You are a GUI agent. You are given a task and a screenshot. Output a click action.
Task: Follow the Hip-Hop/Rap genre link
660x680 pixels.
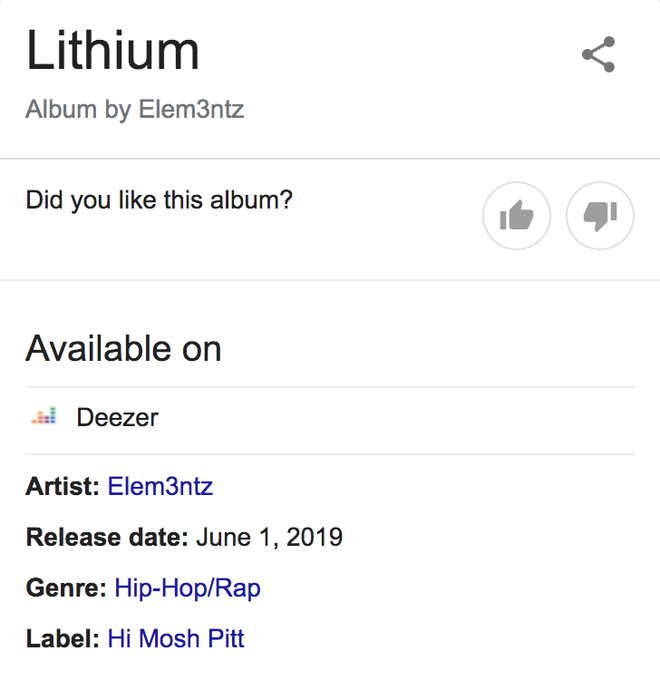tap(187, 588)
